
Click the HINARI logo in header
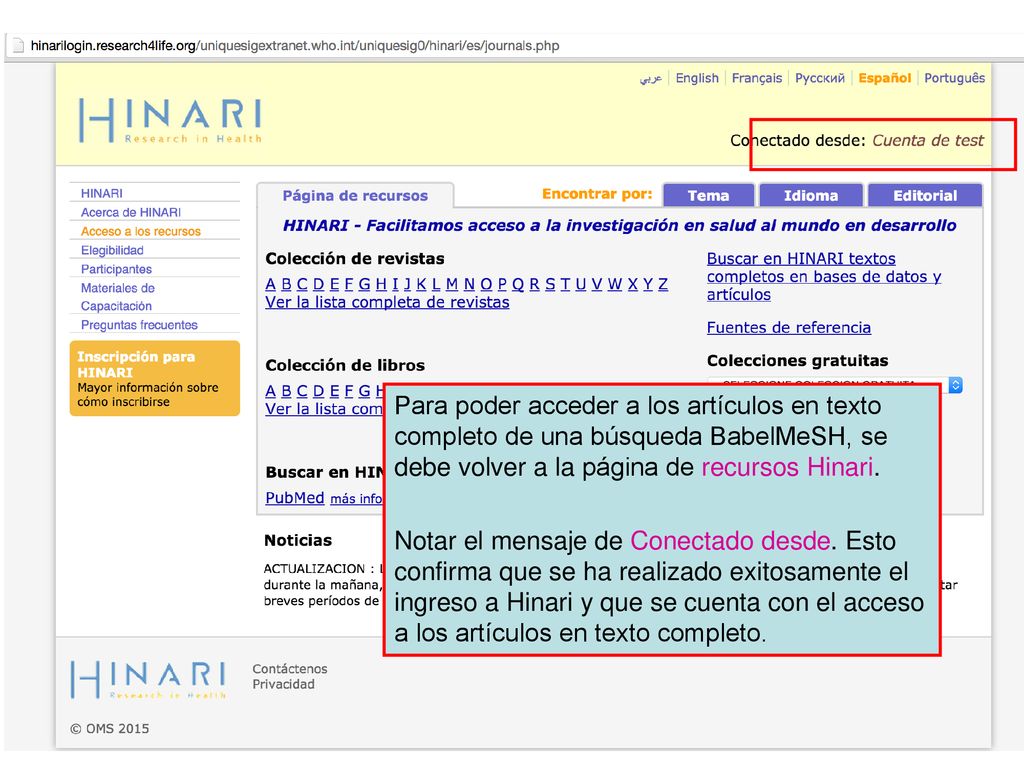tap(170, 120)
